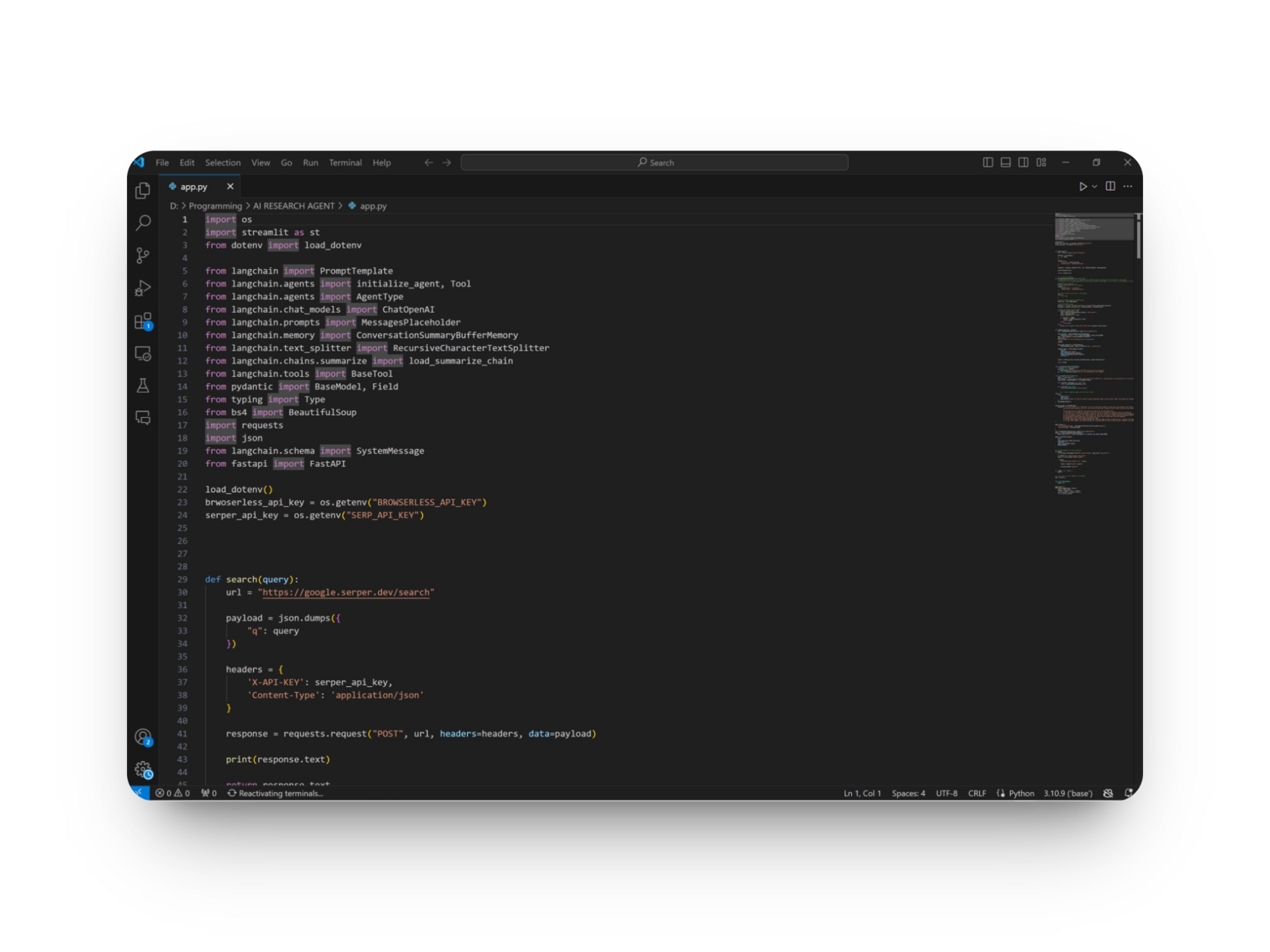Open the Selection menu
Screen dimensions: 1270x952
point(223,162)
